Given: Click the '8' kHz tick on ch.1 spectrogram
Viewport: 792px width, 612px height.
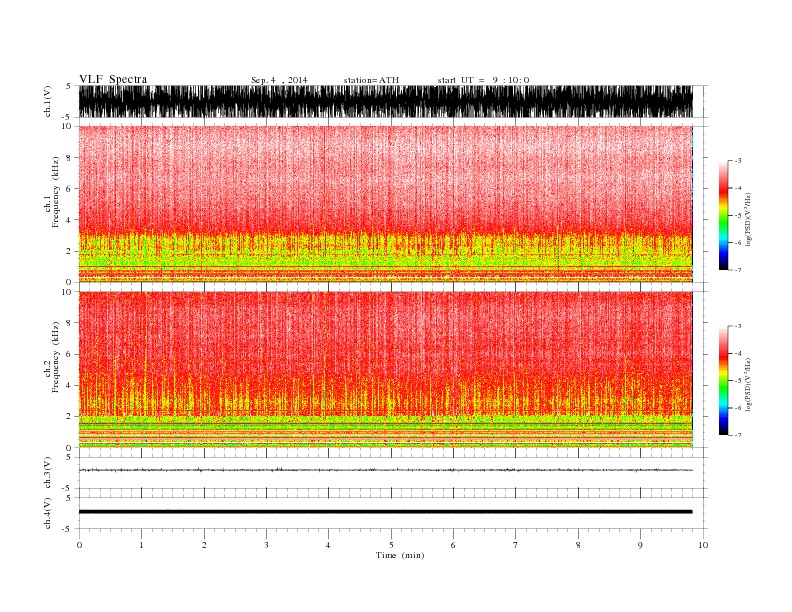Looking at the screenshot, I should click(x=70, y=158).
